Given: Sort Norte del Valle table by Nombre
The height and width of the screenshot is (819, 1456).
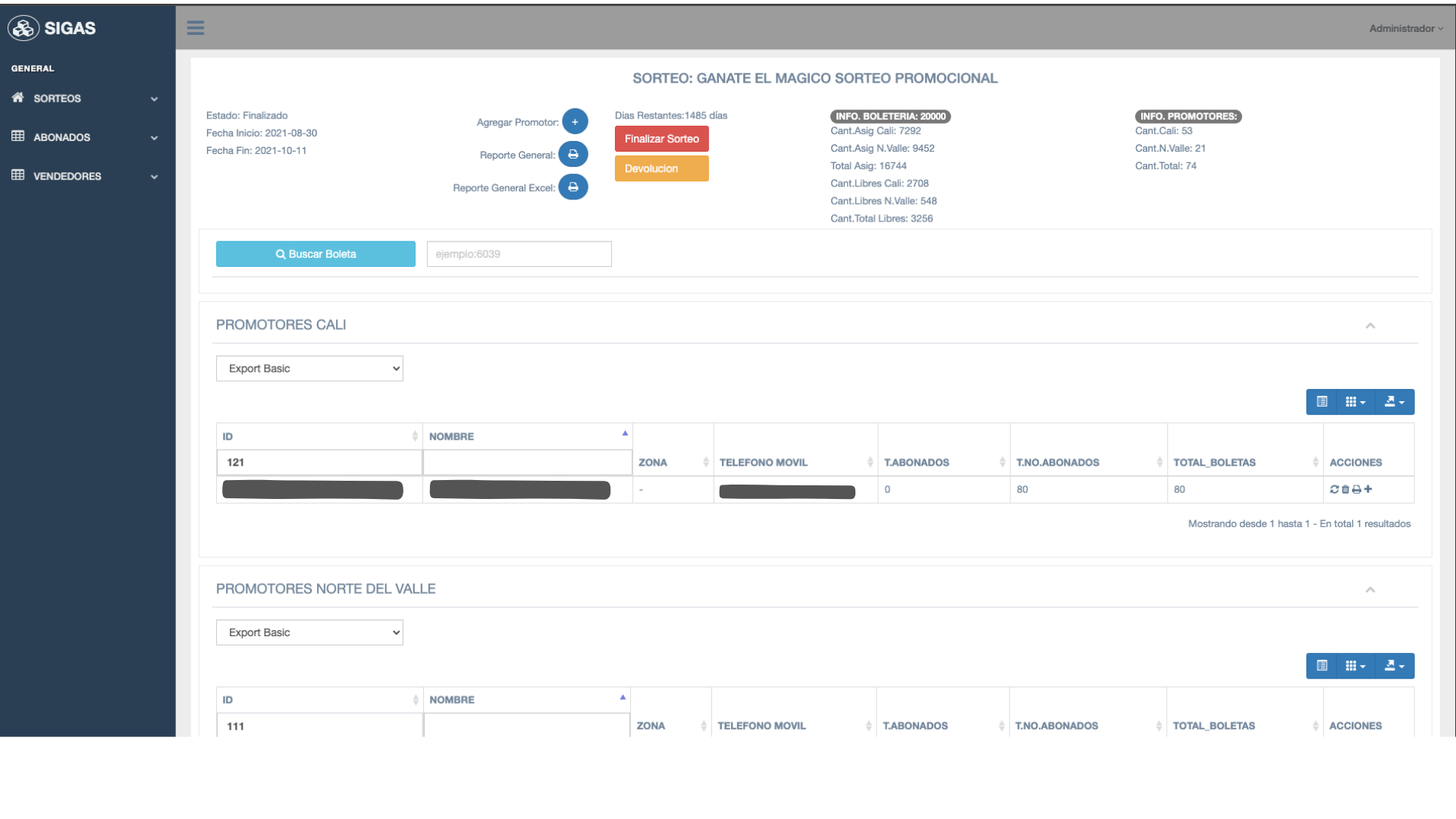Looking at the screenshot, I should pos(527,700).
